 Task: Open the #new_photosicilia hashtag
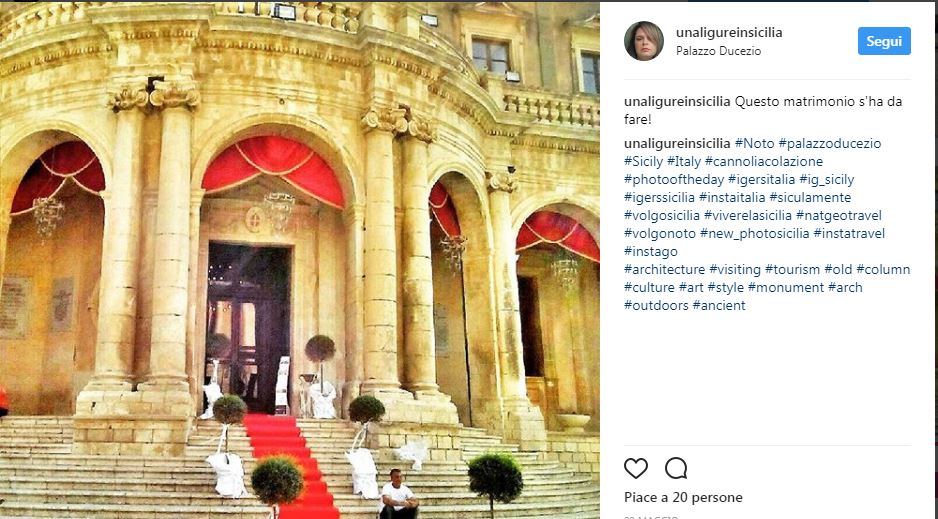click(x=754, y=233)
